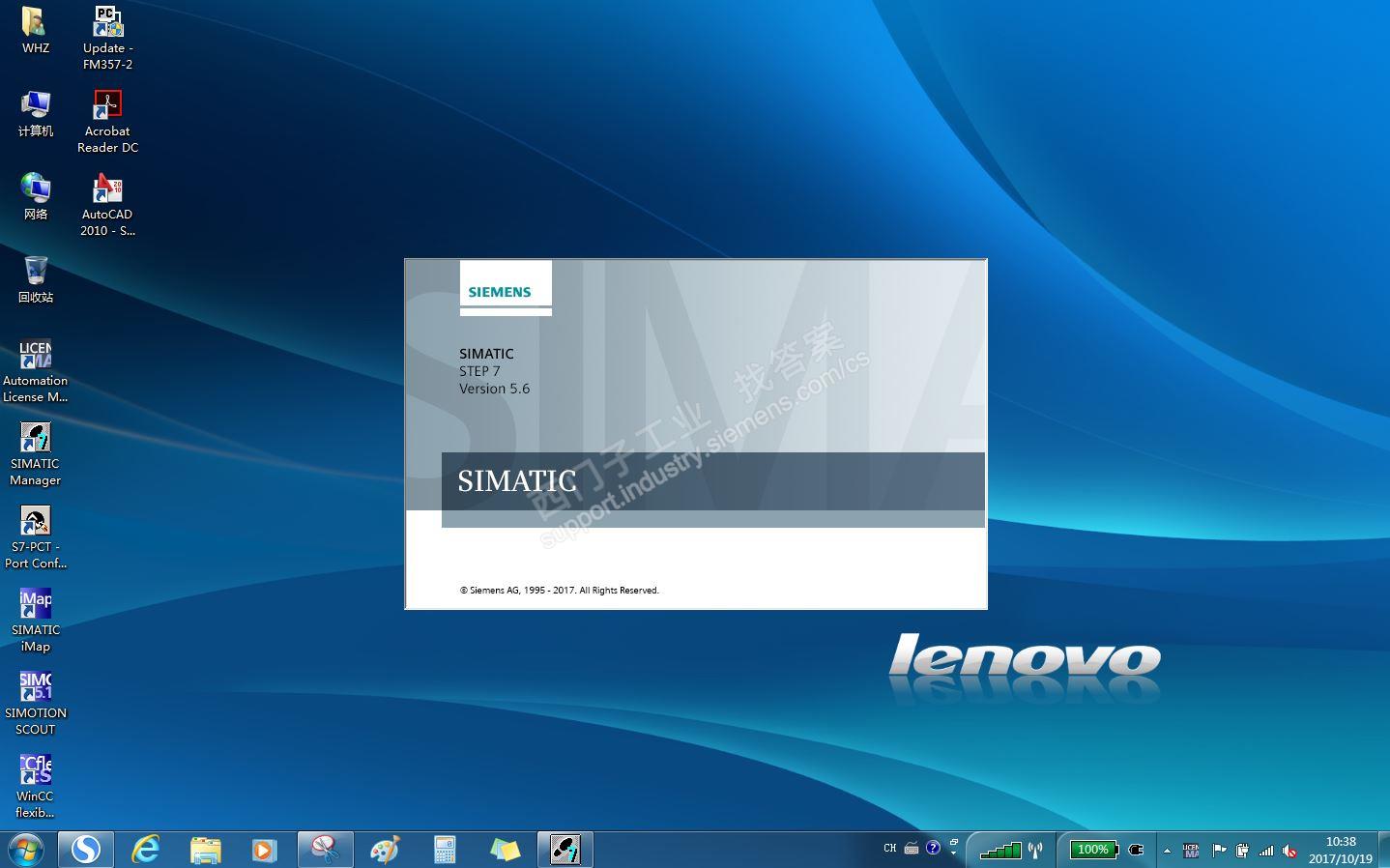Open the Windows Start menu

point(26,850)
